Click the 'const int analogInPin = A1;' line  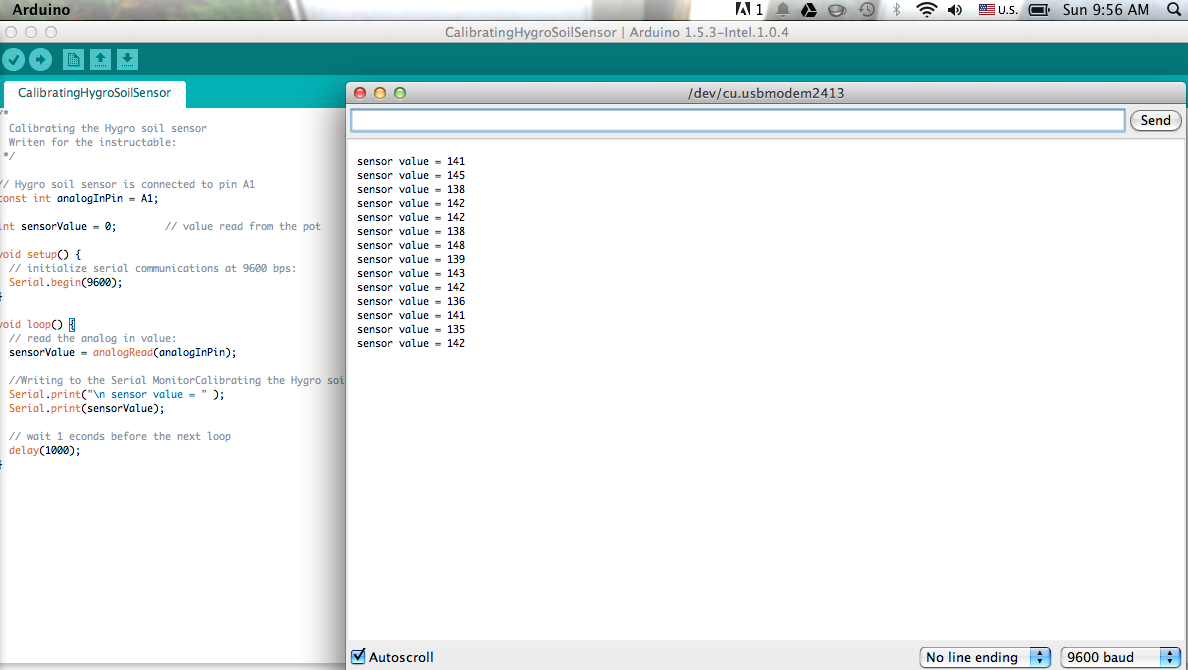tap(80, 199)
